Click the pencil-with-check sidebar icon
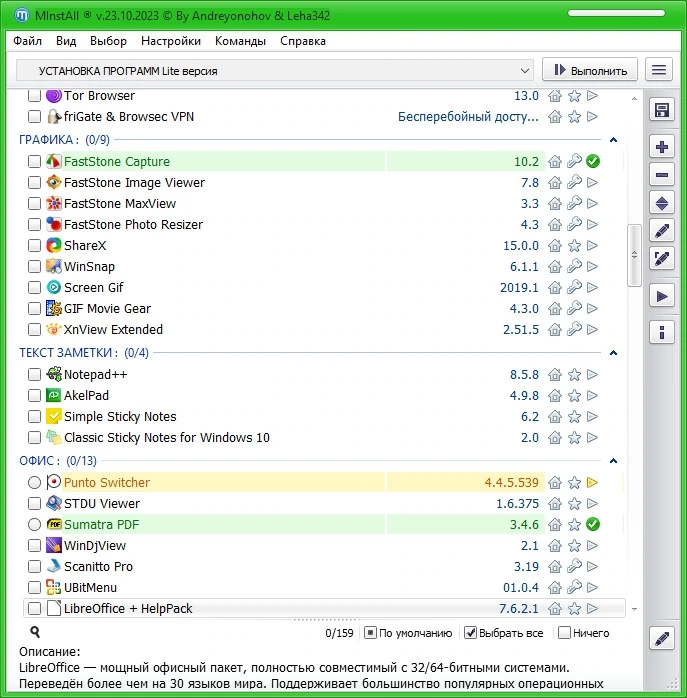Screen dimensions: 687x698 (662, 259)
